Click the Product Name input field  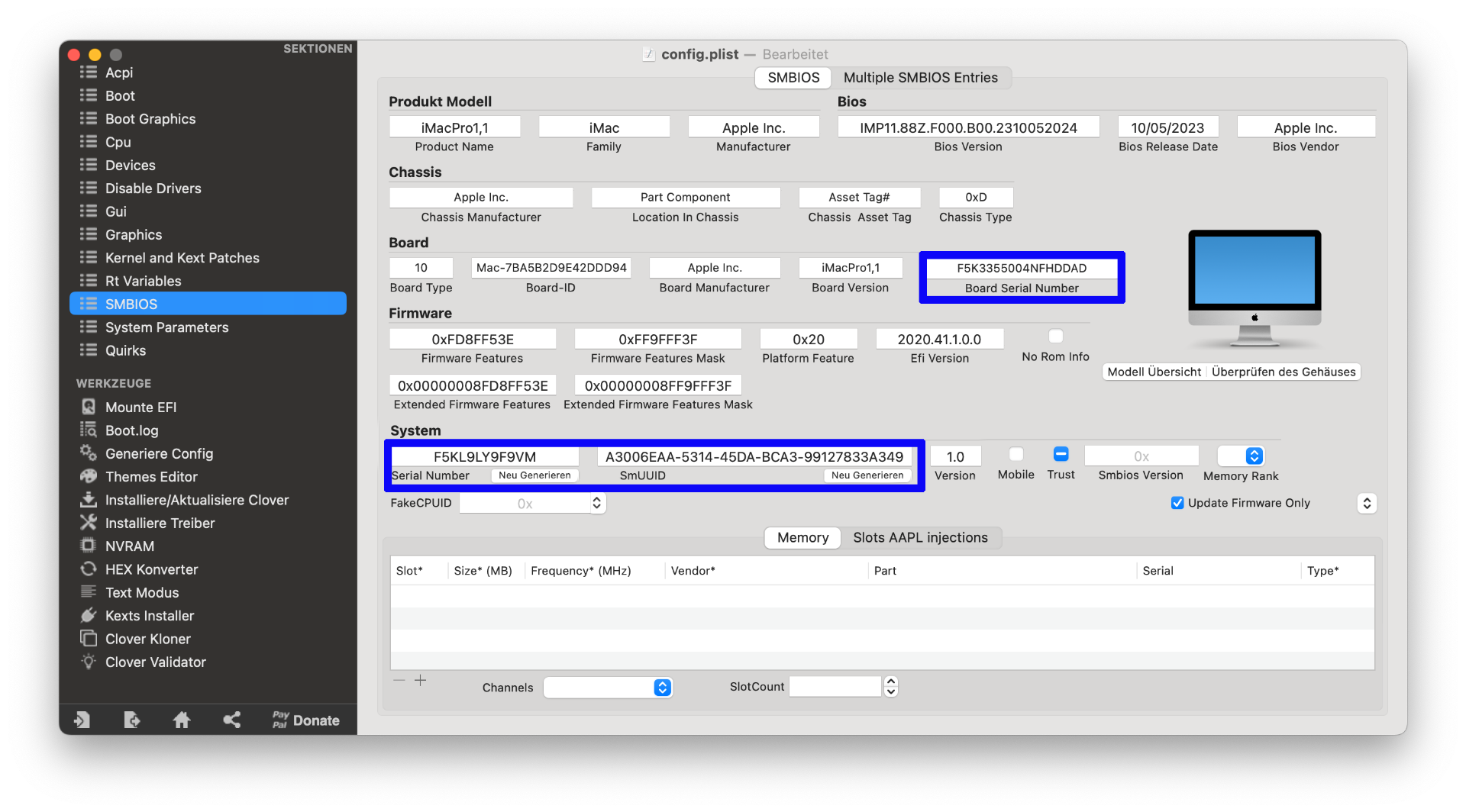point(454,127)
